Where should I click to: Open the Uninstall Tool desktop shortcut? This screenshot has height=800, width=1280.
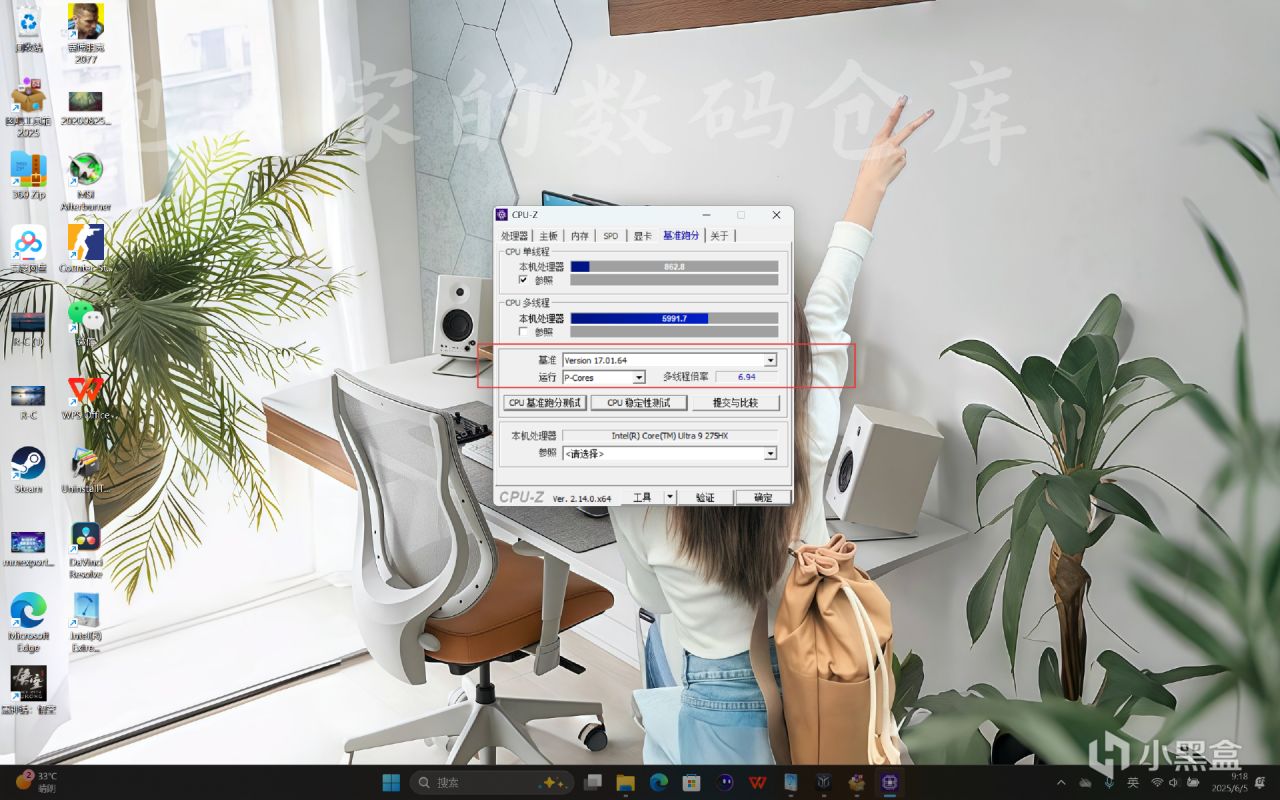86,470
